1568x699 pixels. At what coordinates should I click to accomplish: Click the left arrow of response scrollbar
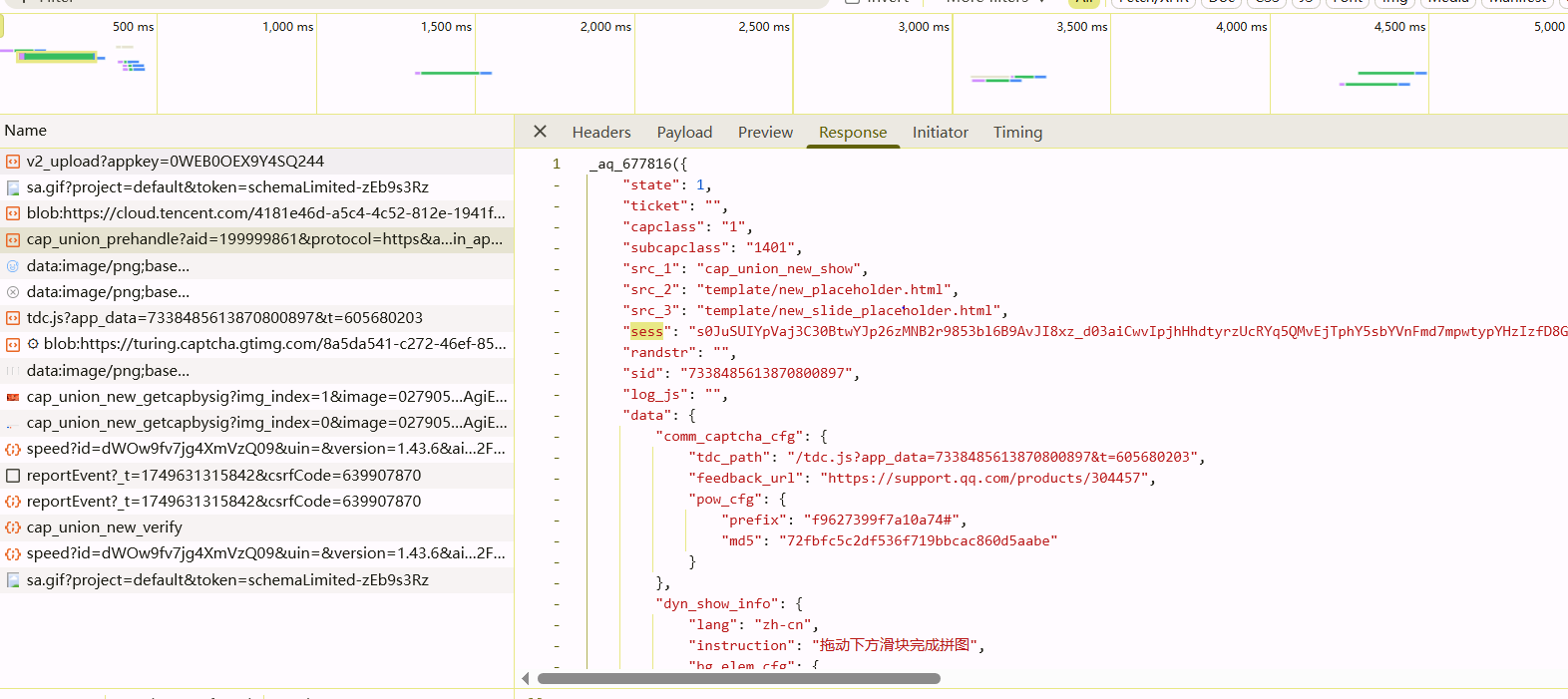click(526, 679)
